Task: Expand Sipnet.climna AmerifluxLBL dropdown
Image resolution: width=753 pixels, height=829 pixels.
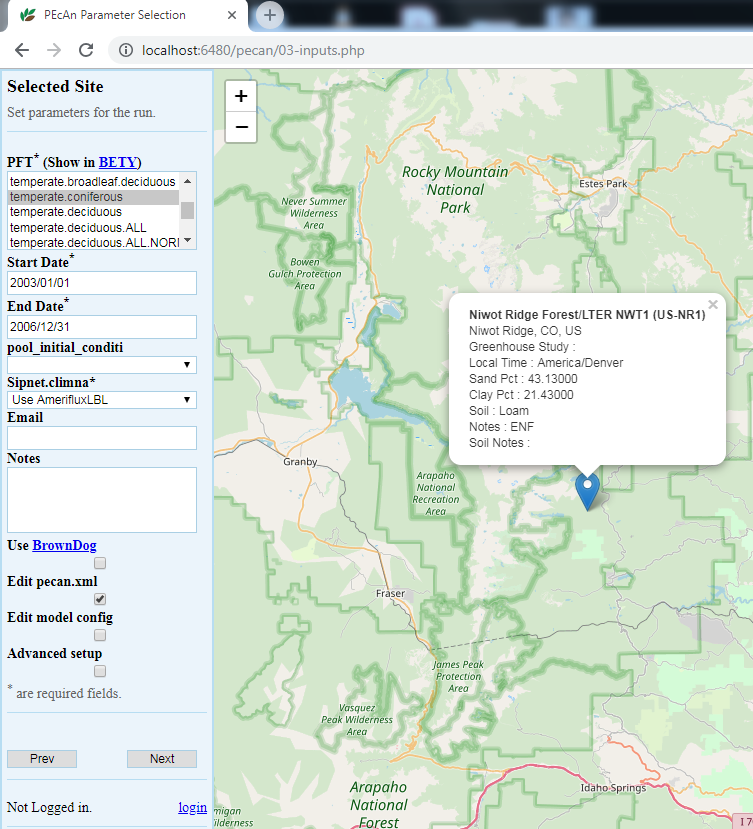Action: [101, 400]
